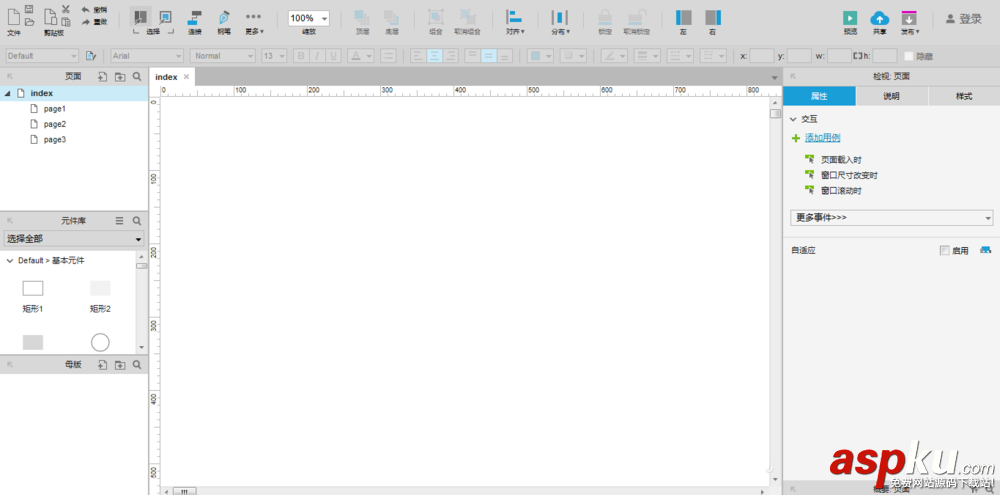
Task: Collapse the index page tree node
Action: click(x=8, y=93)
